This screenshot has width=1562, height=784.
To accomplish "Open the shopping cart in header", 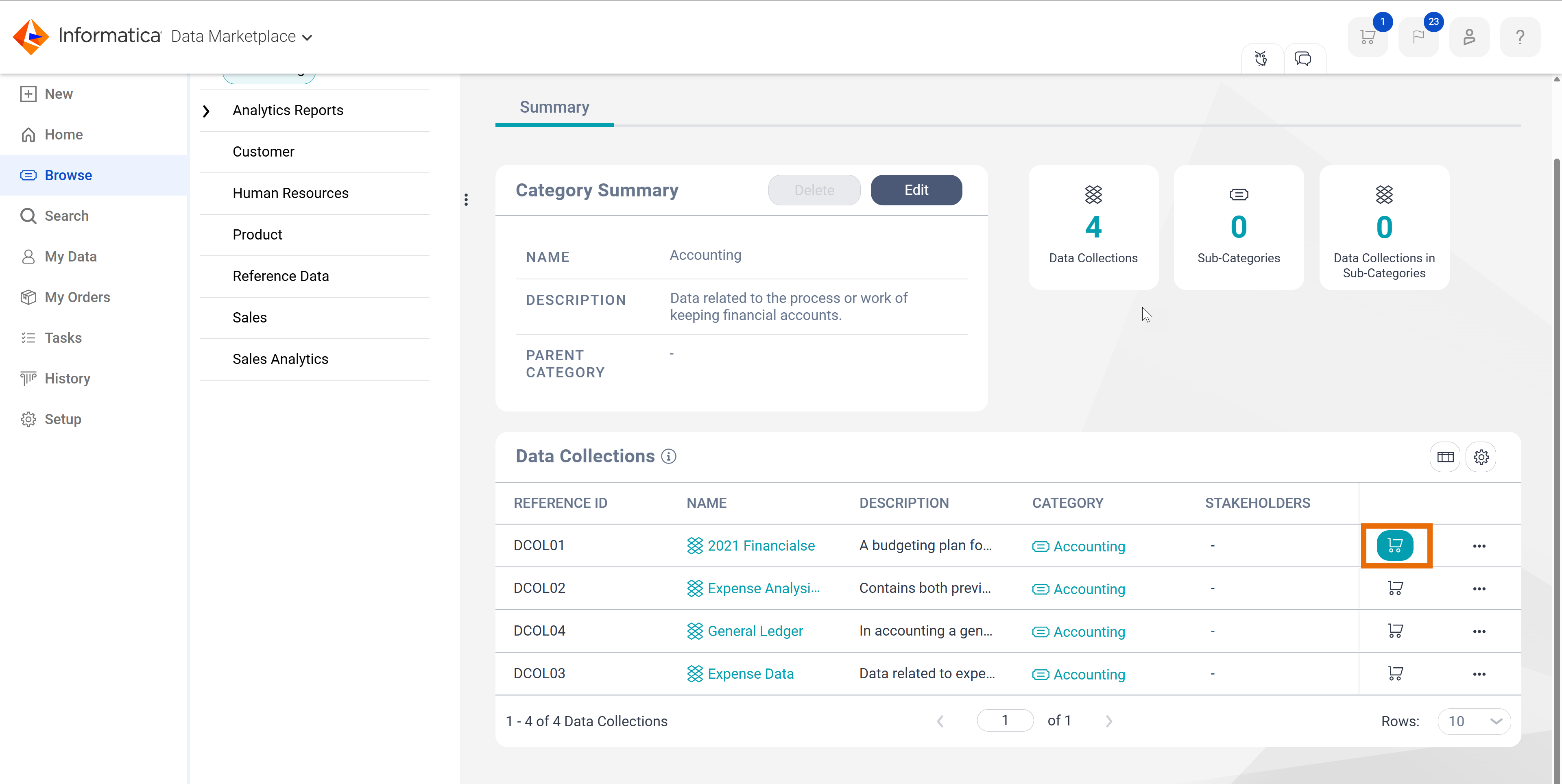I will tap(1367, 37).
